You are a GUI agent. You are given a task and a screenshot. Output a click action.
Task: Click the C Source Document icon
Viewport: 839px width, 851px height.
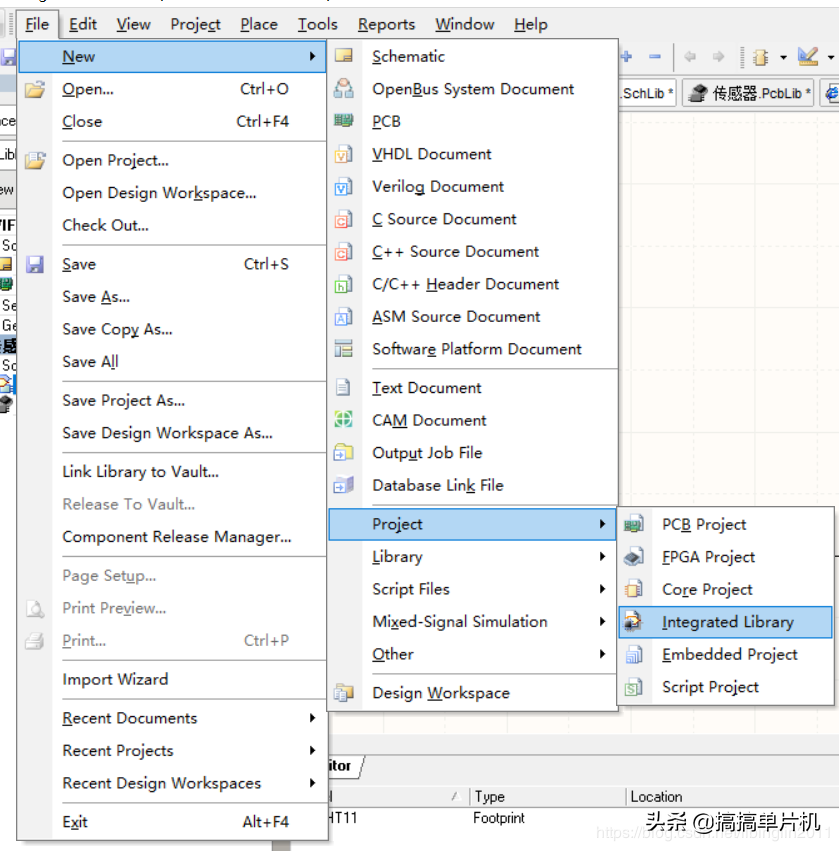(x=344, y=219)
